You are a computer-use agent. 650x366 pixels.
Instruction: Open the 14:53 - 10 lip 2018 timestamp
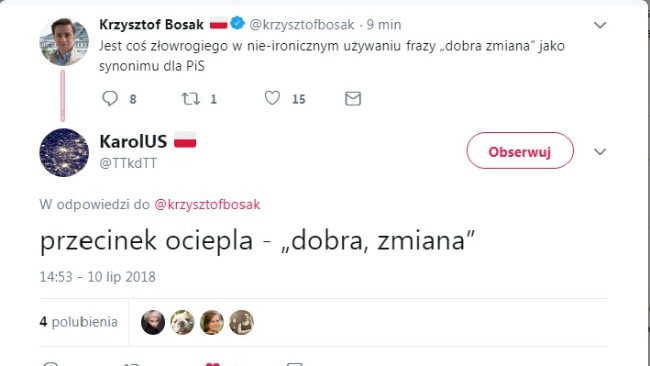[97, 277]
